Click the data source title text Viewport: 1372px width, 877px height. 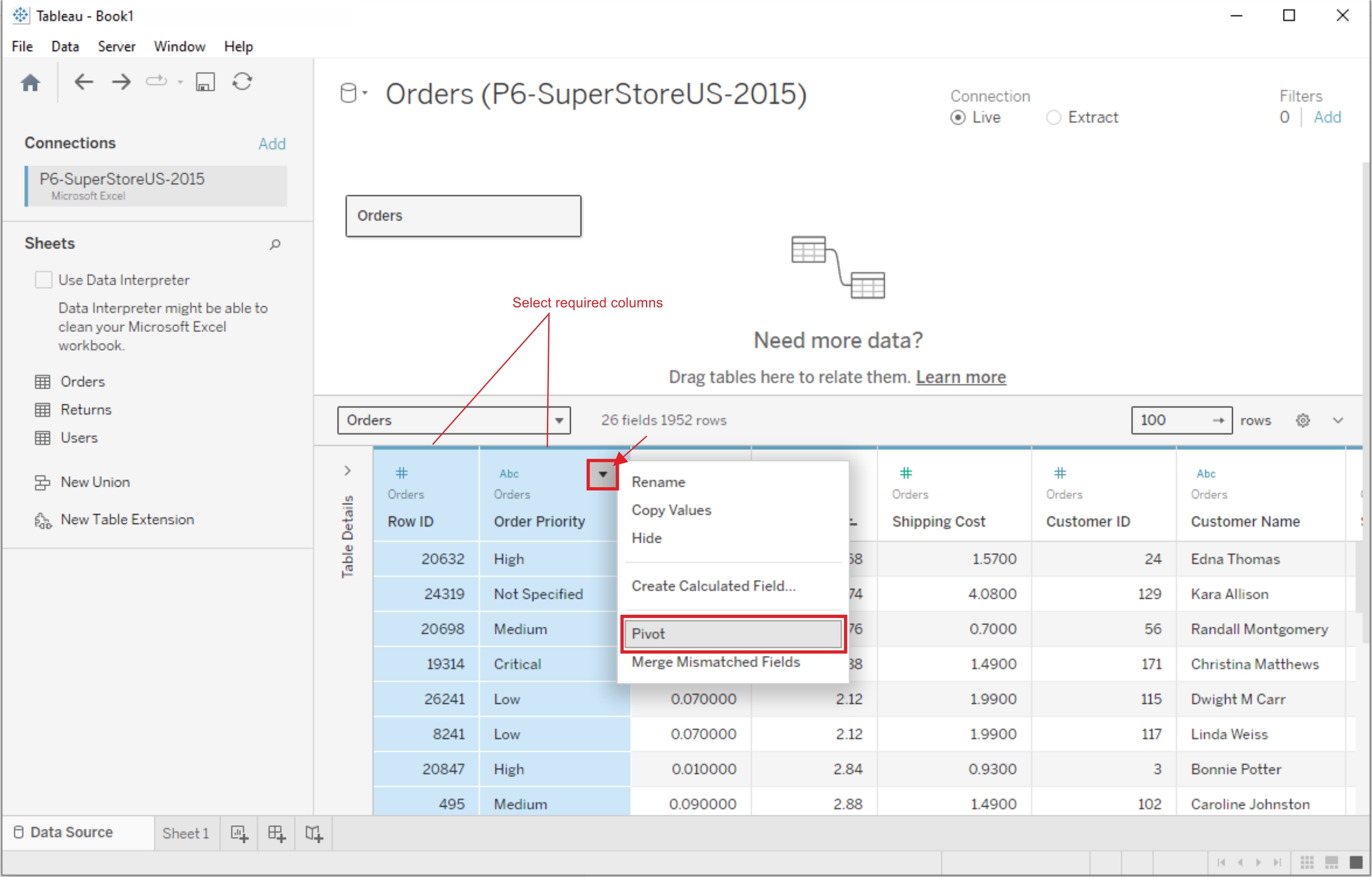596,94
